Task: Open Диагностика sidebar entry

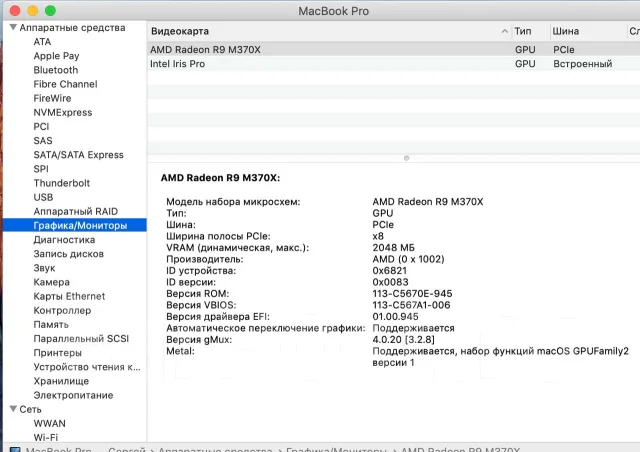Action: point(64,240)
